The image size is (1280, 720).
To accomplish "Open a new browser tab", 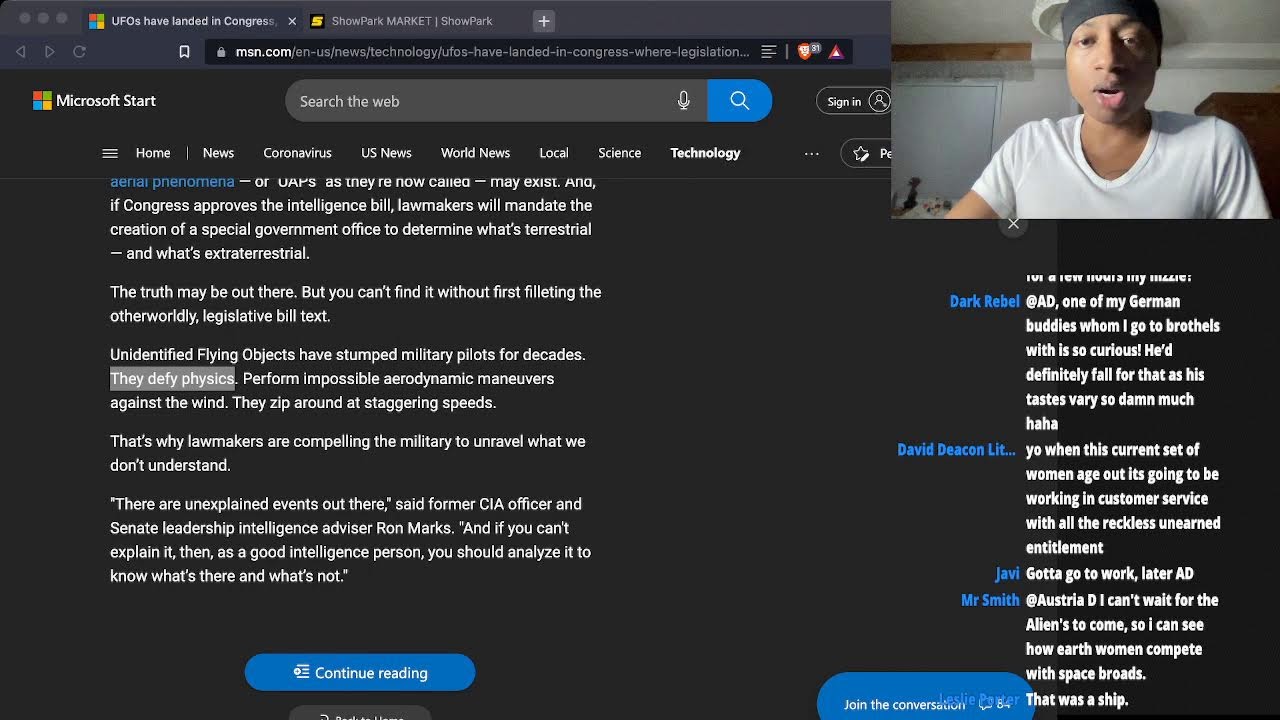I will click(544, 20).
